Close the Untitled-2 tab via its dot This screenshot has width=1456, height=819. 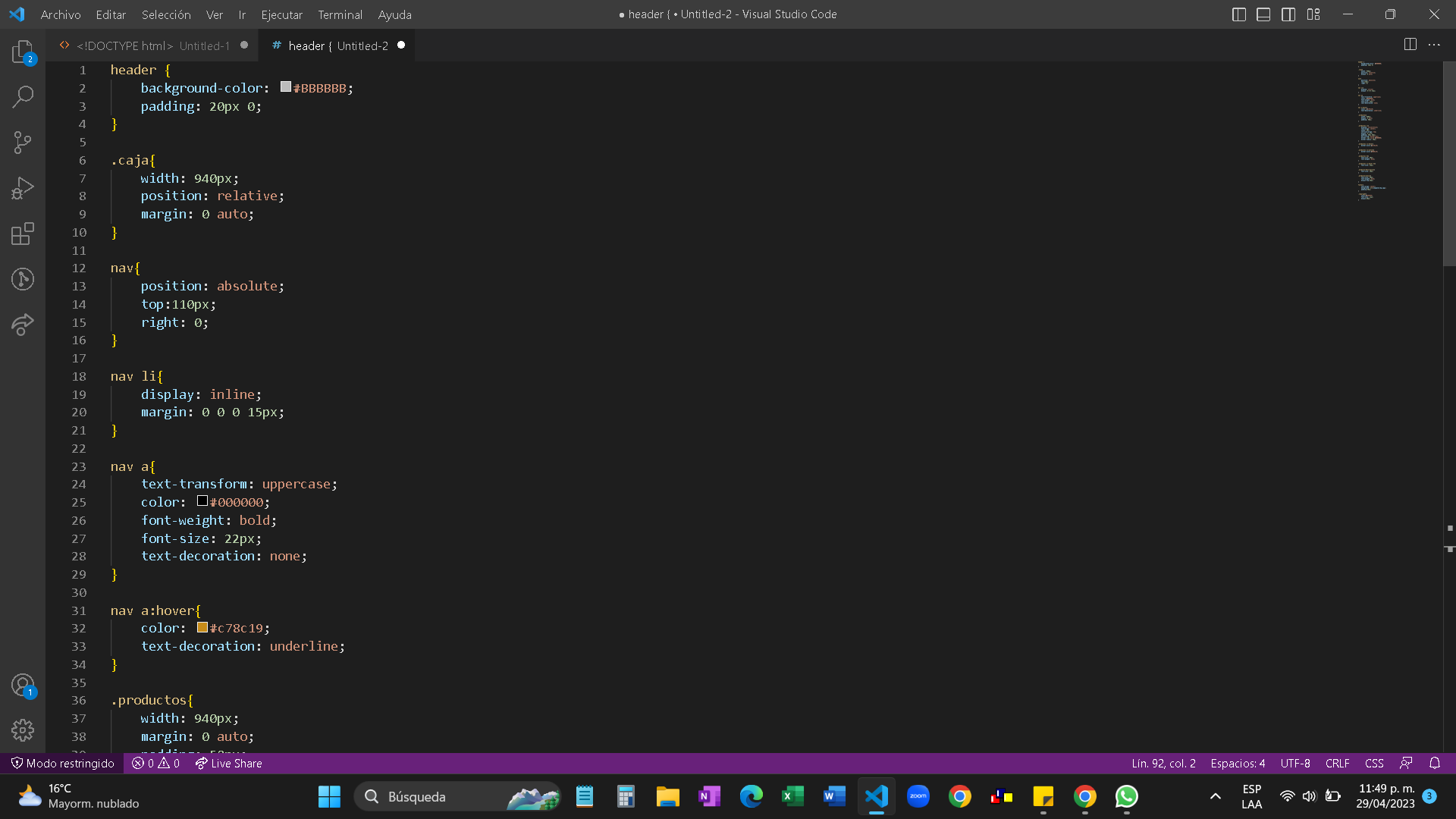click(x=401, y=45)
